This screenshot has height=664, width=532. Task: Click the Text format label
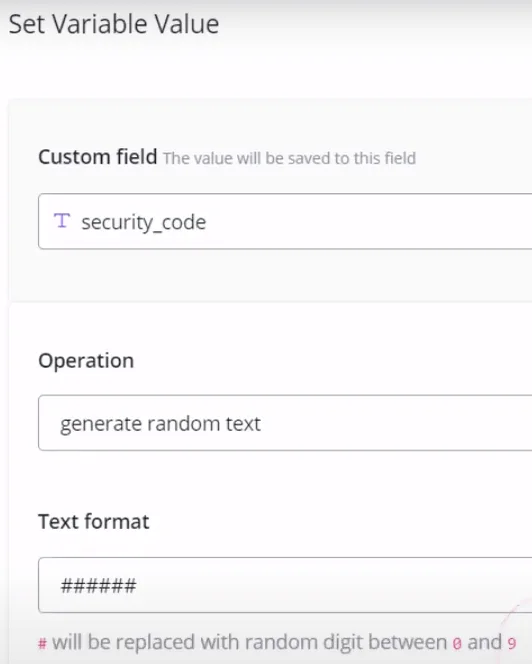pyautogui.click(x=94, y=522)
